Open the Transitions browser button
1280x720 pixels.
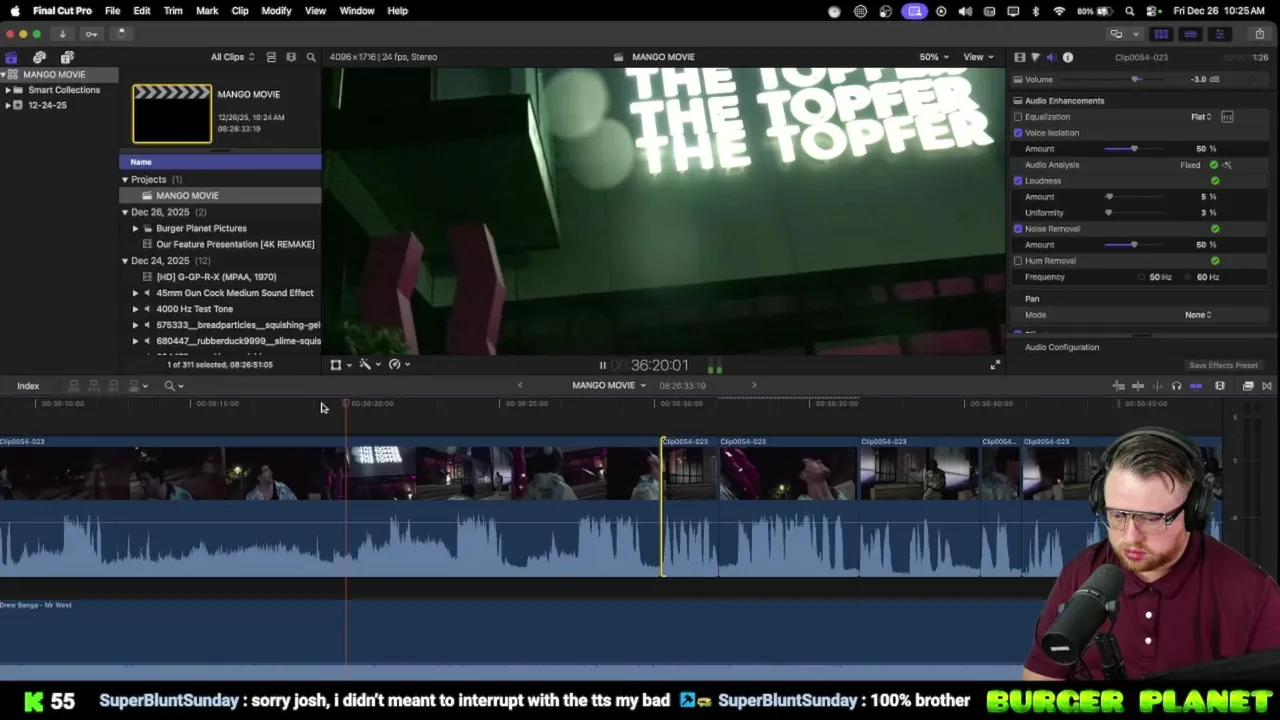[1267, 386]
